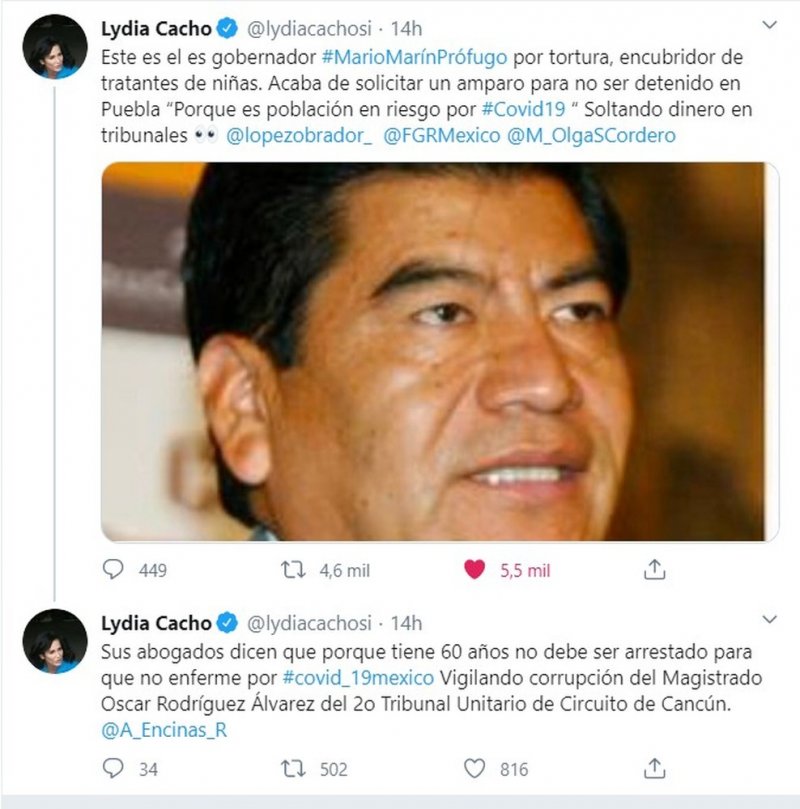Image resolution: width=800 pixels, height=809 pixels.
Task: Share the second tweet using the upload icon
Action: 655,768
